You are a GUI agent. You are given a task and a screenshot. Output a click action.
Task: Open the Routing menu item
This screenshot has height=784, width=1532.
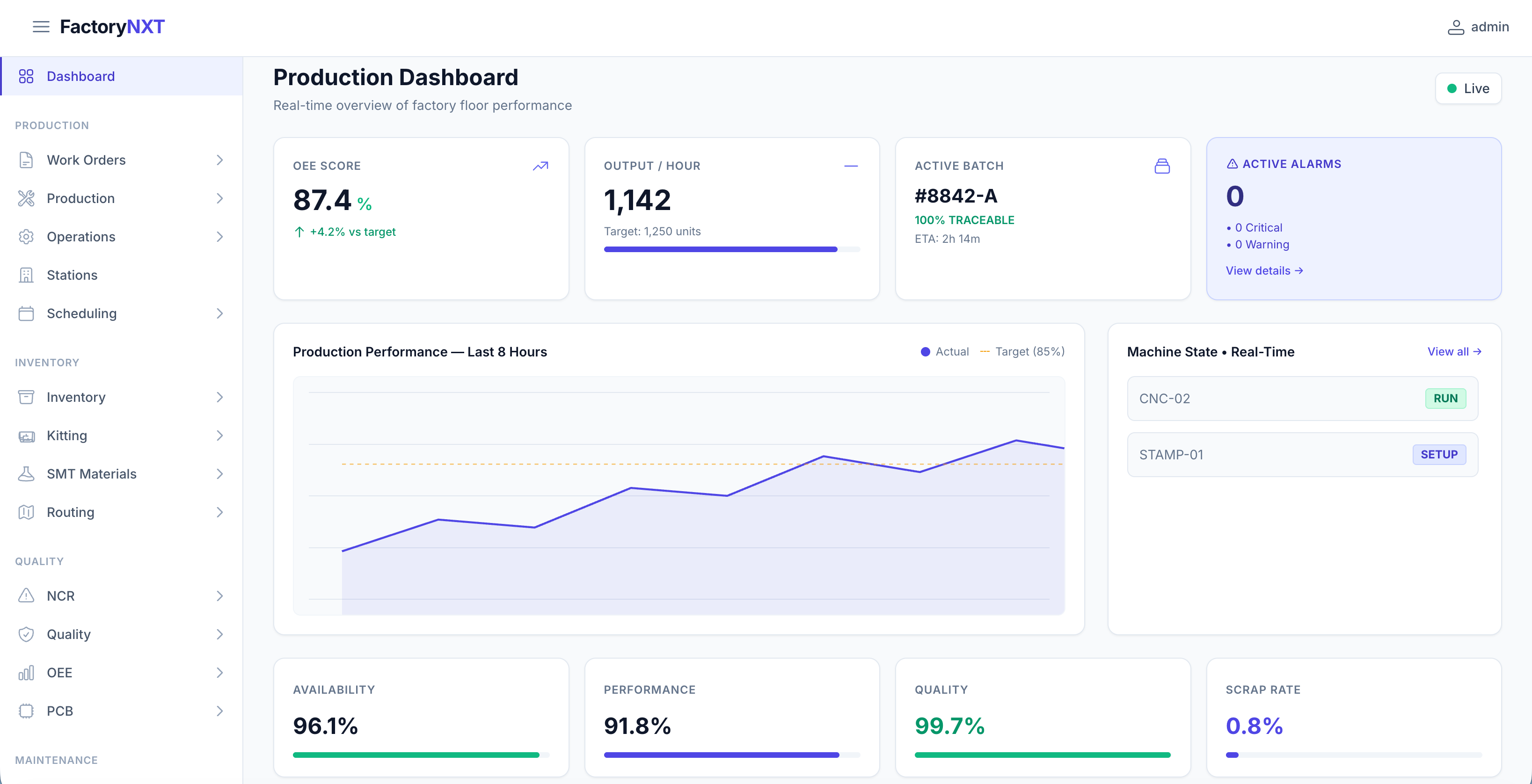(121, 512)
